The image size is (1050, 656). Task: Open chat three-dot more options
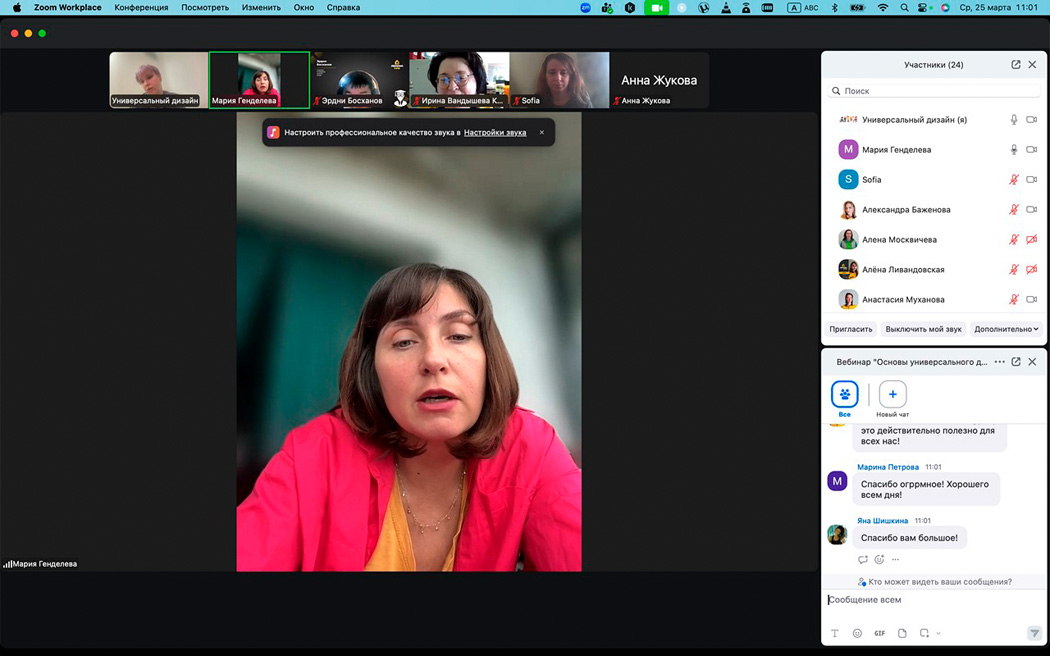tap(999, 362)
